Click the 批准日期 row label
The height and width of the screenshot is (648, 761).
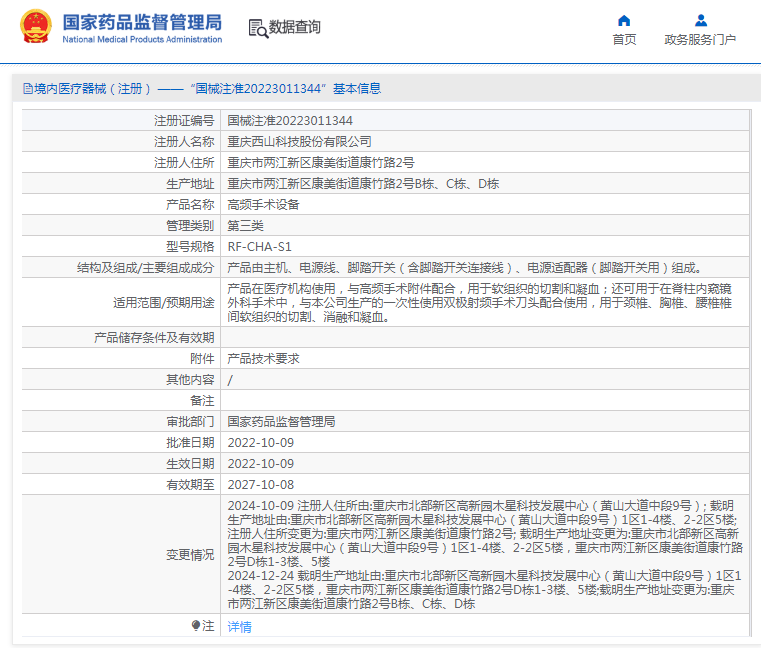click(x=190, y=443)
